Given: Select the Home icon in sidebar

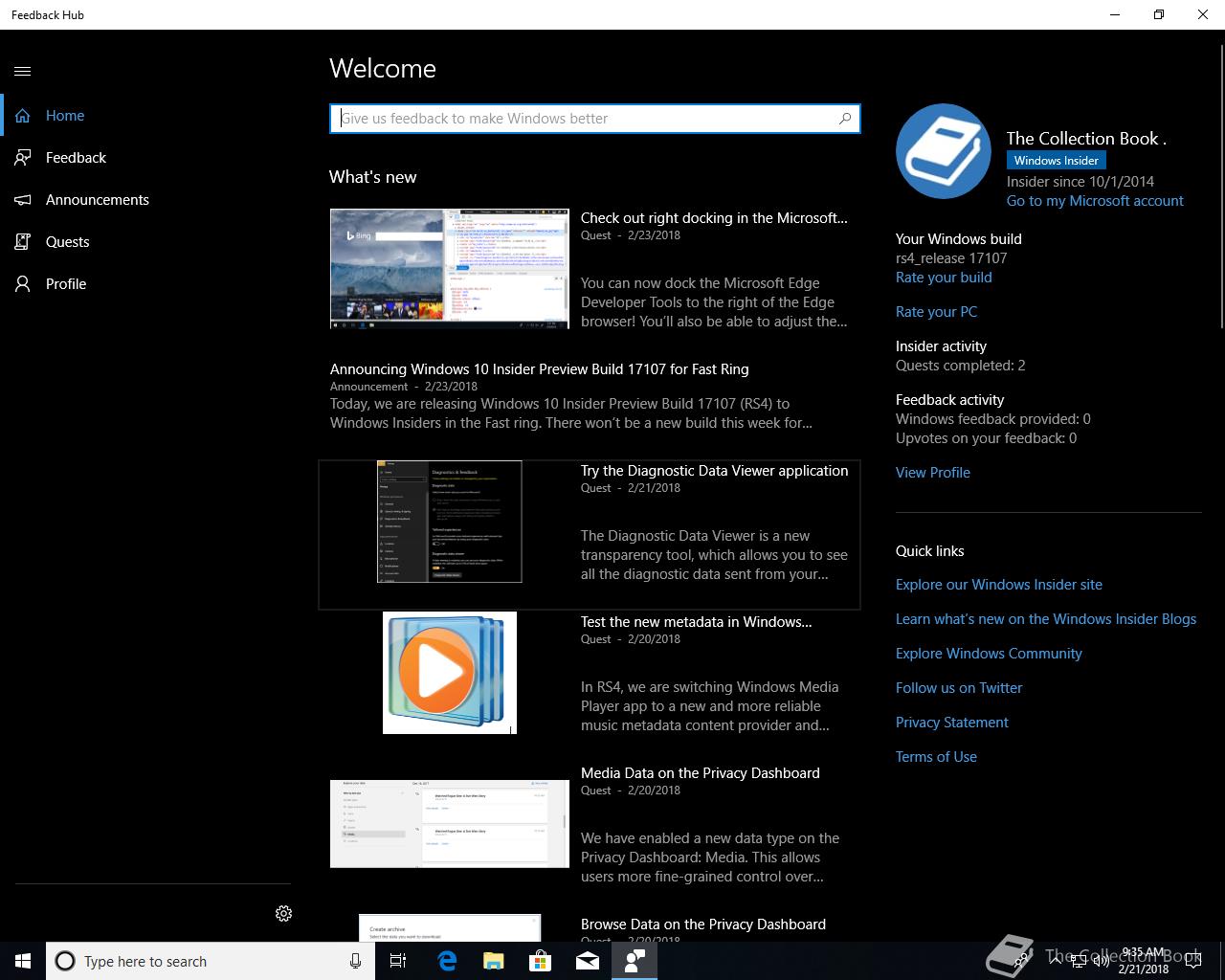Looking at the screenshot, I should pyautogui.click(x=23, y=116).
